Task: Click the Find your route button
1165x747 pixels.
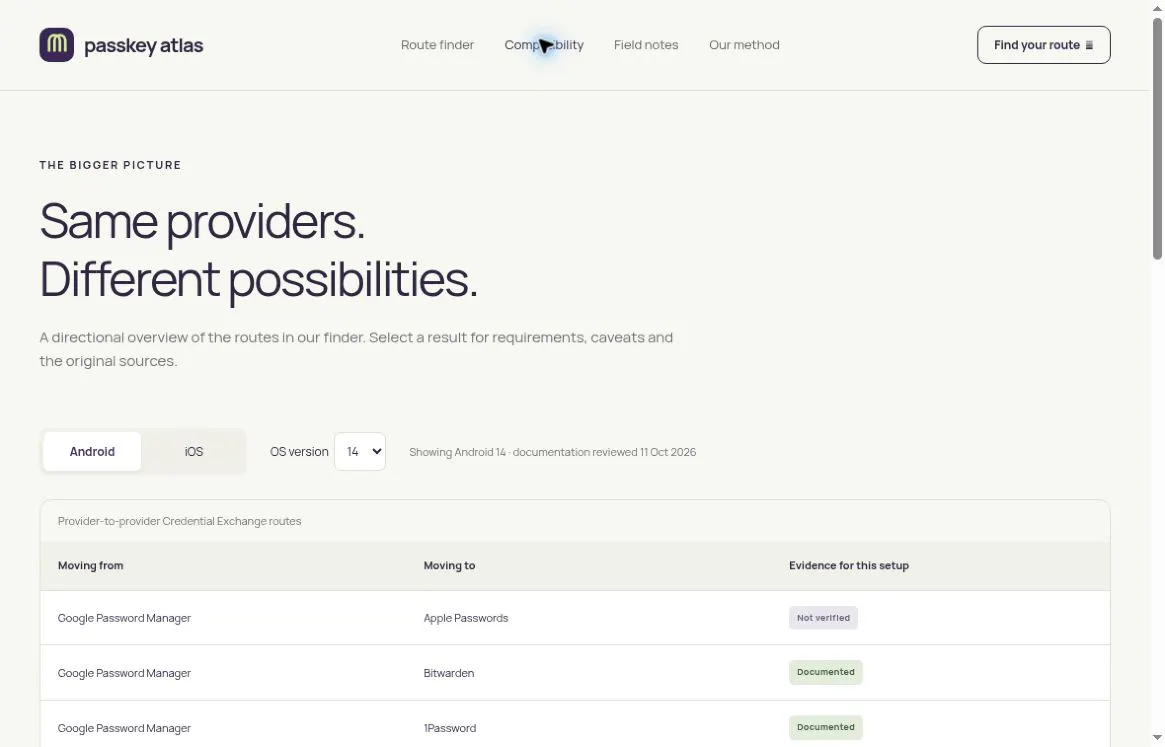Action: tap(1043, 45)
